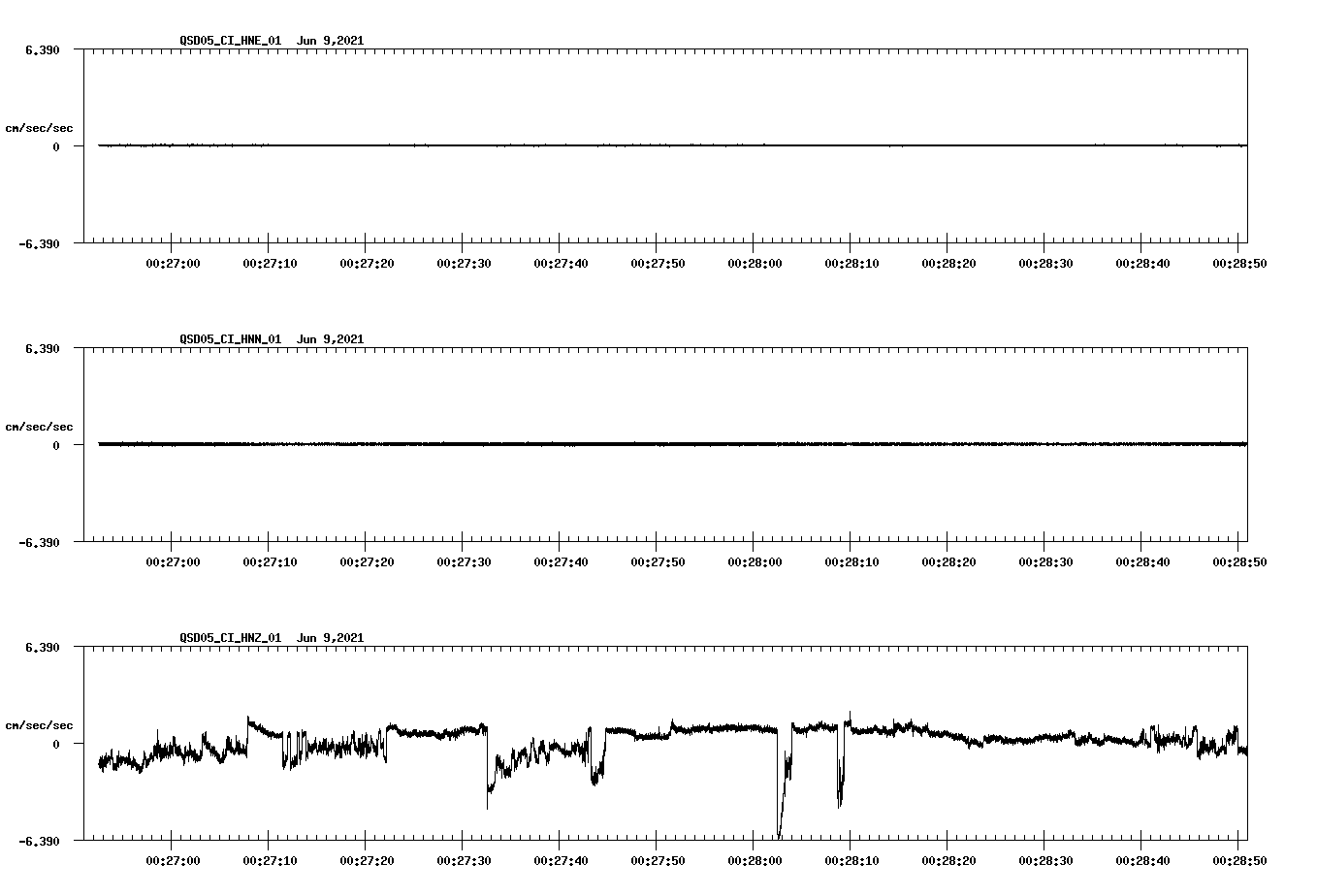This screenshot has width=1317, height=896.
Task: Click the 00:27:40 label under HNZ plot
Action: (x=561, y=860)
